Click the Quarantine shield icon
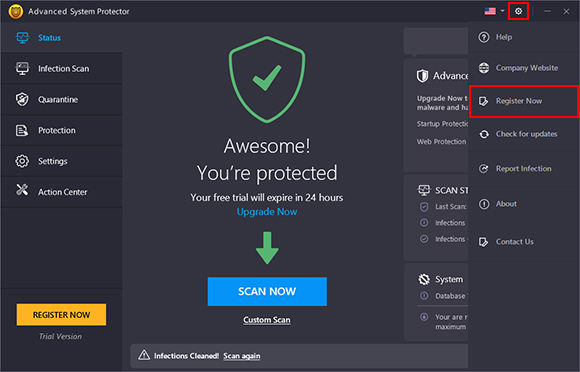 [22, 99]
